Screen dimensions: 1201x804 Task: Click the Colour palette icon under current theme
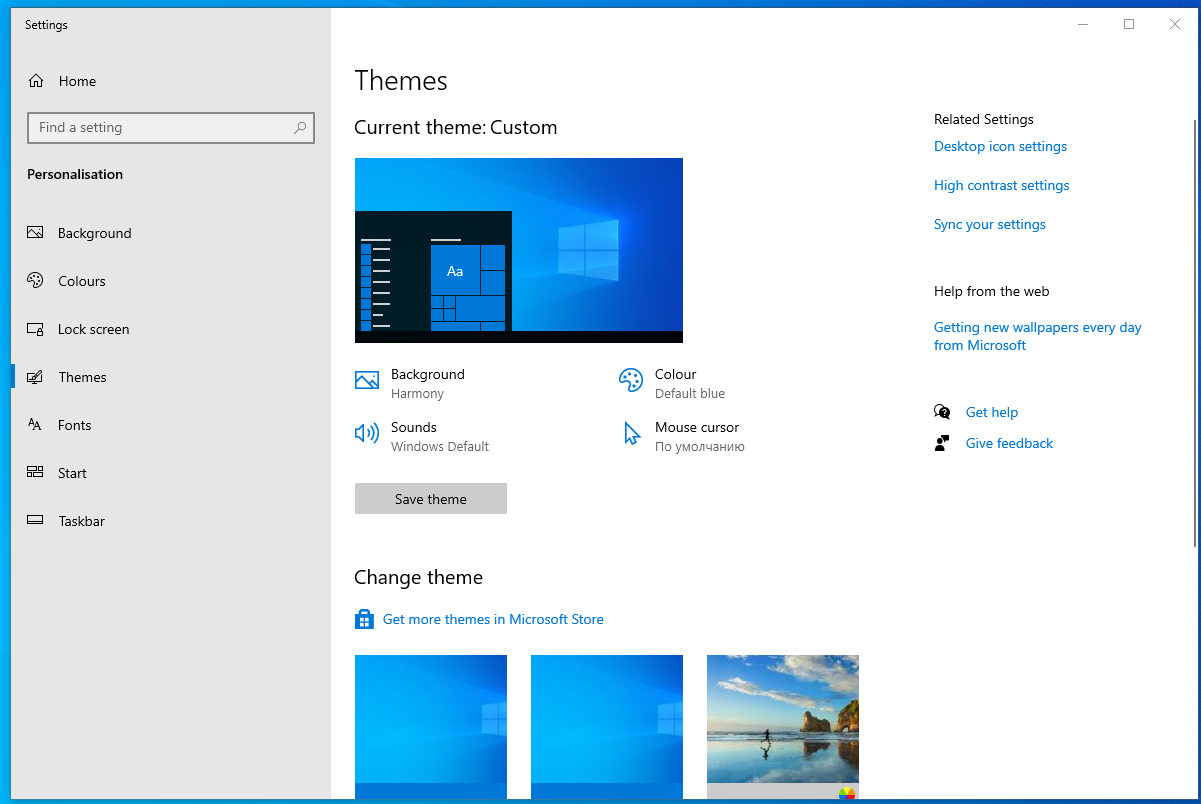[x=631, y=381]
